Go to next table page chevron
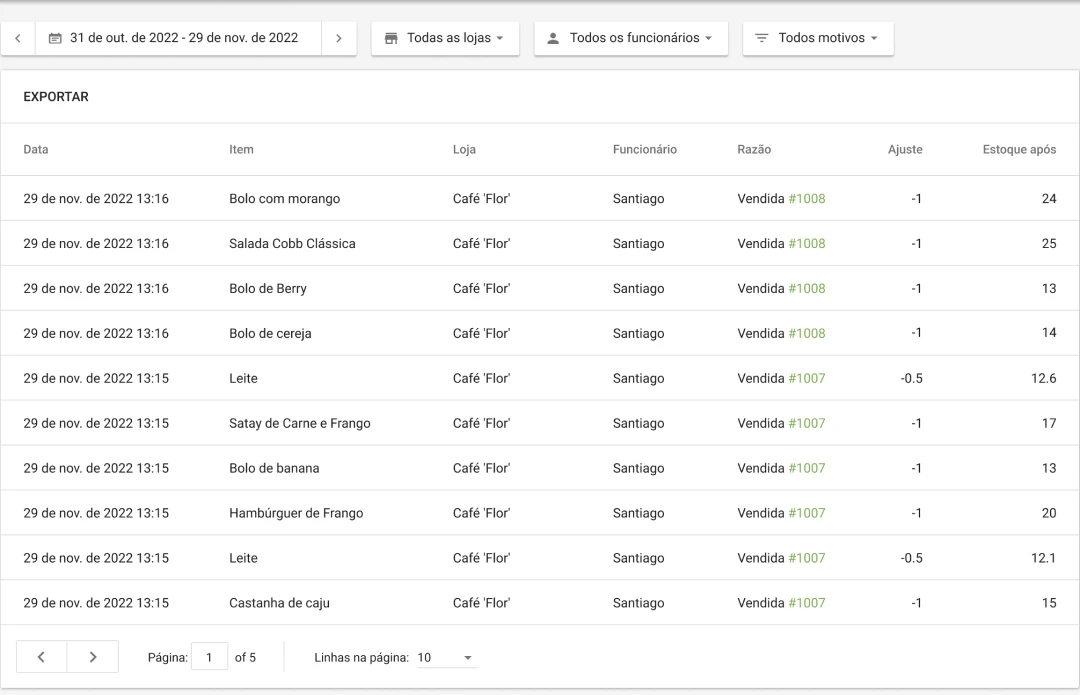The width and height of the screenshot is (1080, 695). click(93, 657)
